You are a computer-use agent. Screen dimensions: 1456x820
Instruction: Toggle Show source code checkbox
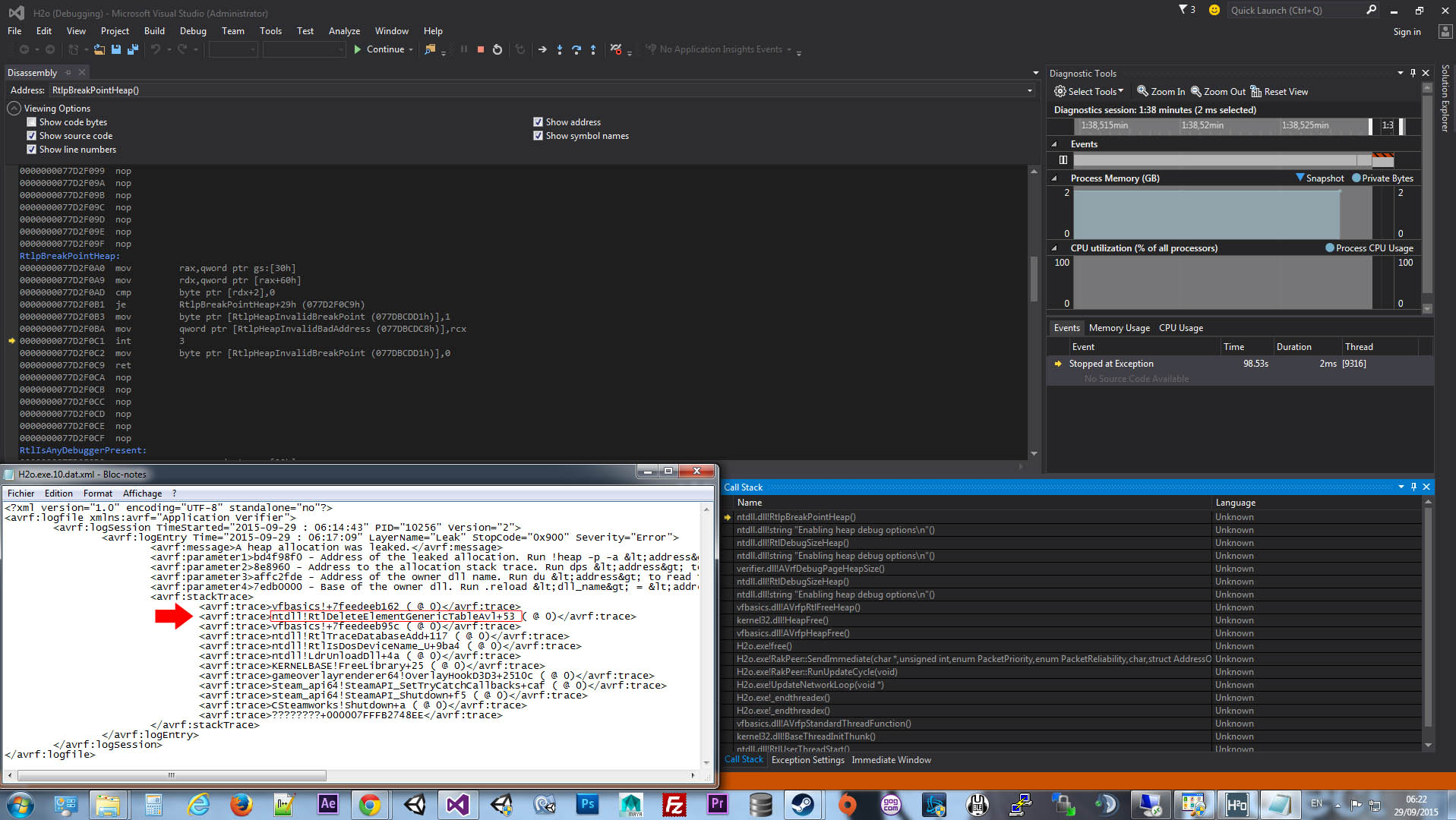[x=32, y=136]
